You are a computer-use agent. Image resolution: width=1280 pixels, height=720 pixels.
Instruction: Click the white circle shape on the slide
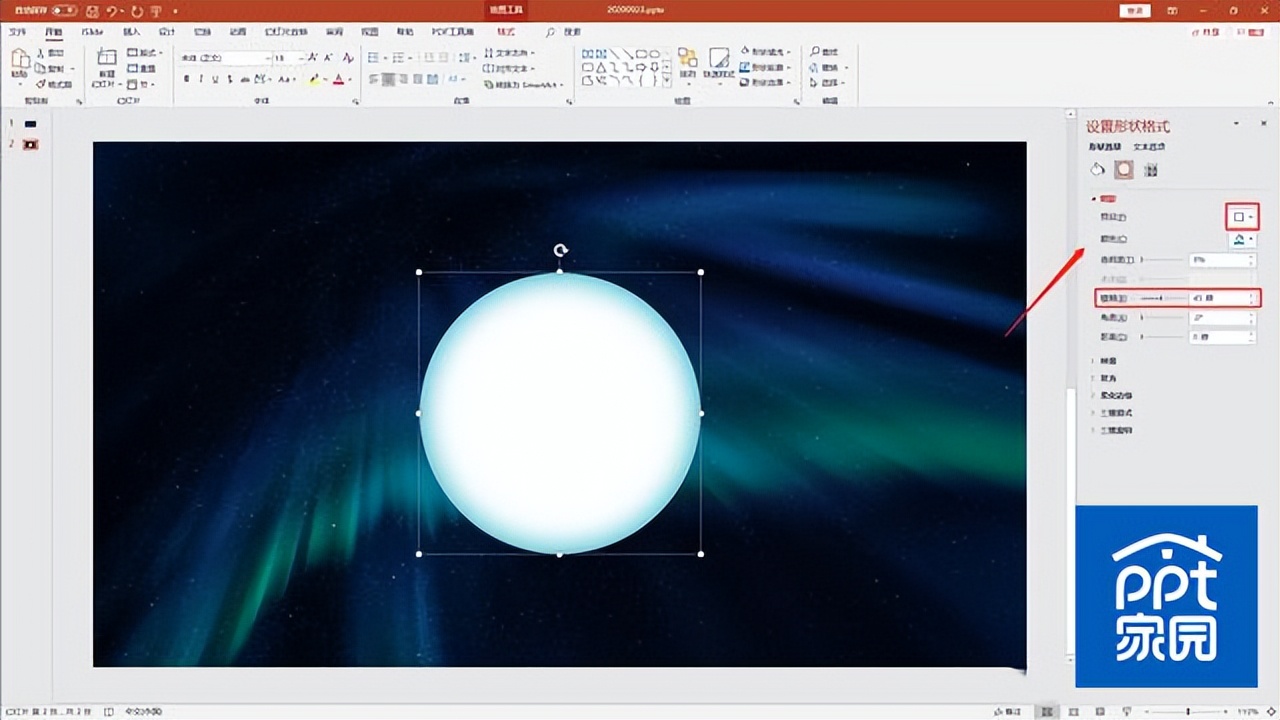coord(560,413)
